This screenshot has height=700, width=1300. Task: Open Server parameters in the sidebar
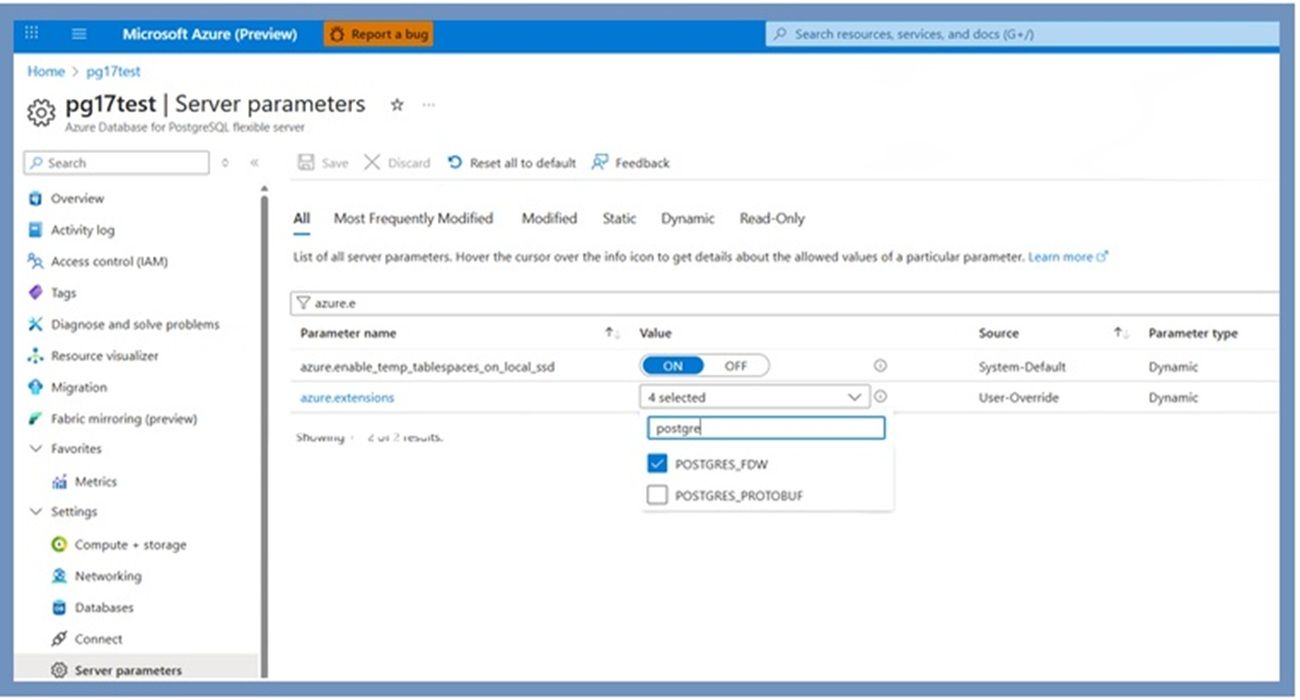coord(128,670)
